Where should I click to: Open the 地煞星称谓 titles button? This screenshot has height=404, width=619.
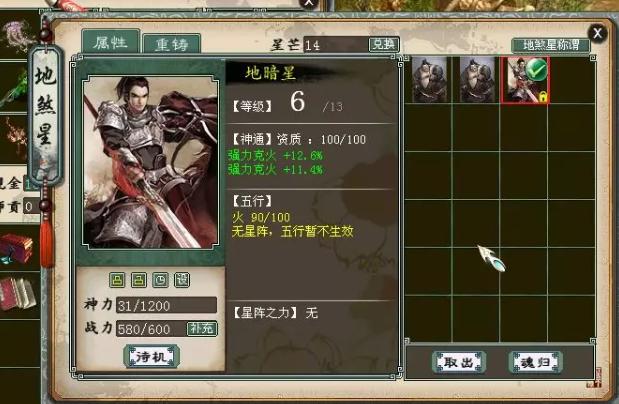[551, 45]
